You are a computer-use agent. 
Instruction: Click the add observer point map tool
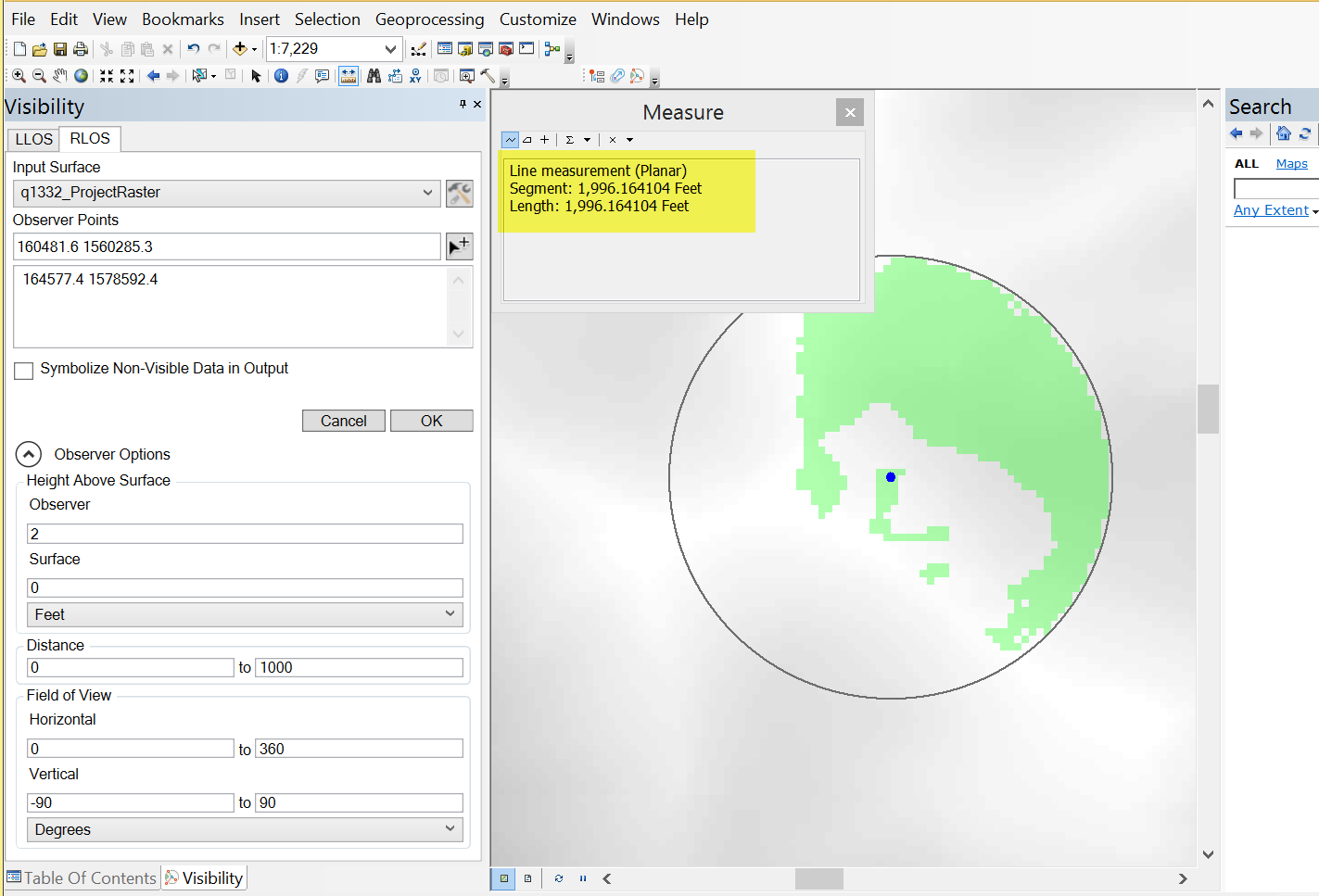tap(460, 246)
